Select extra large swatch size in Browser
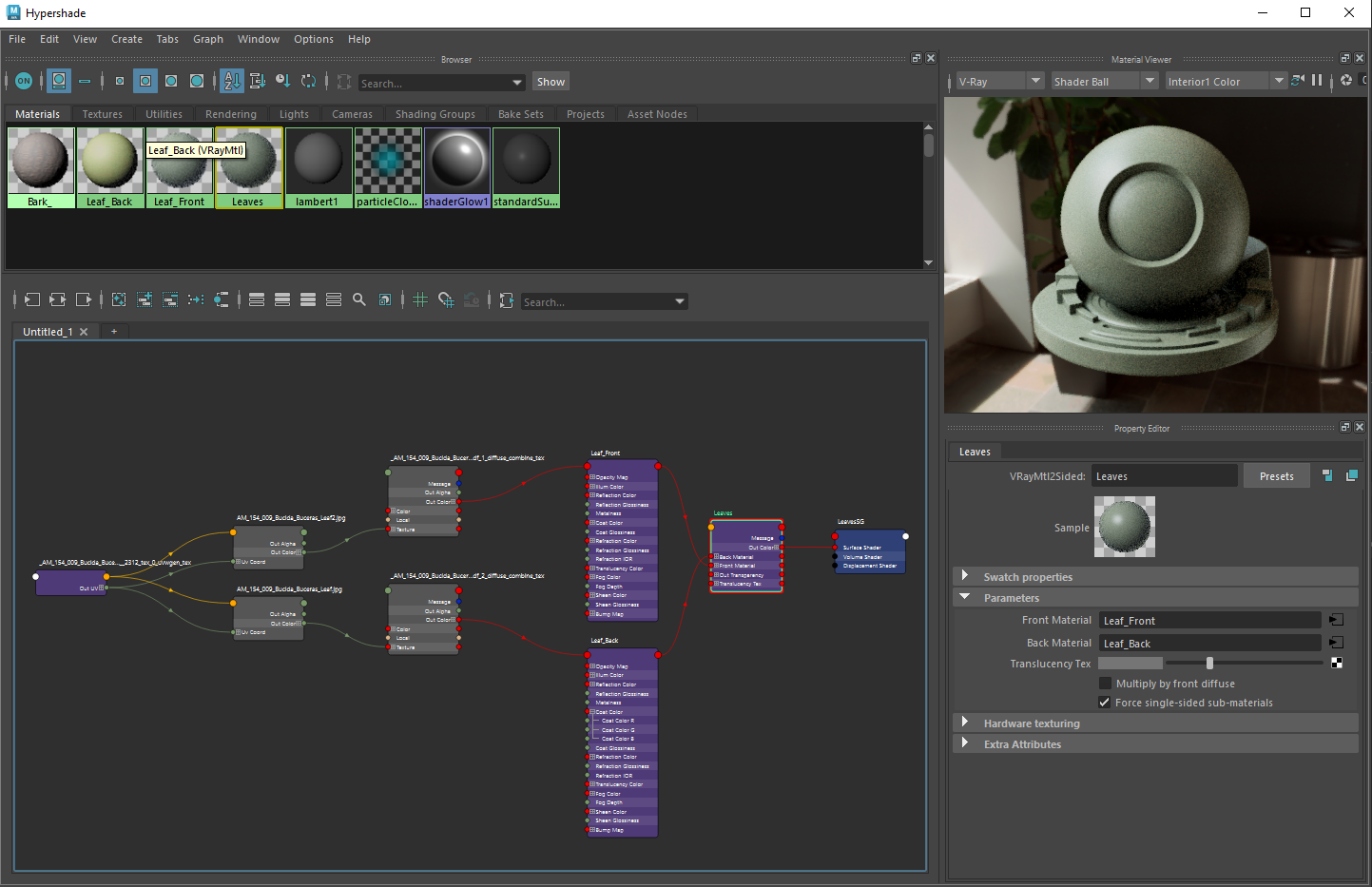1372x887 pixels. (197, 82)
